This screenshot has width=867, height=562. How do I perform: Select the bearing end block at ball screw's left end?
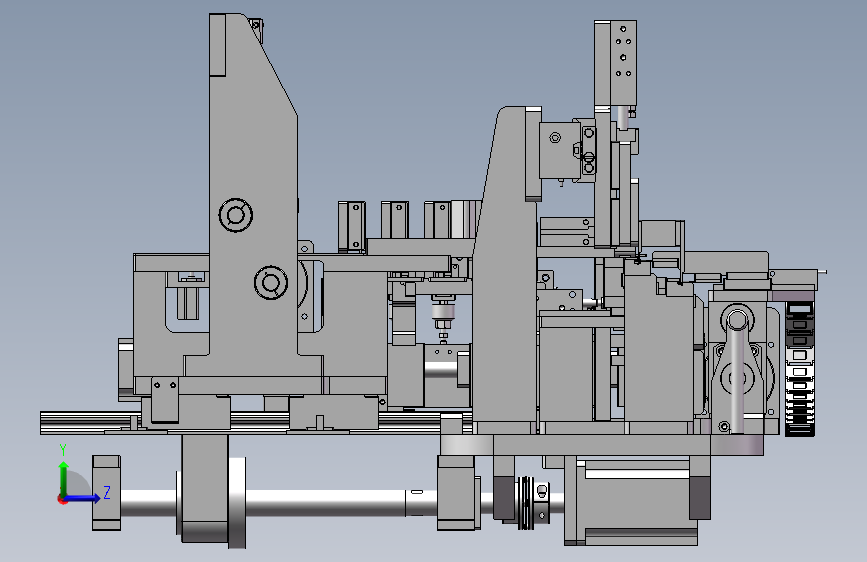point(106,492)
